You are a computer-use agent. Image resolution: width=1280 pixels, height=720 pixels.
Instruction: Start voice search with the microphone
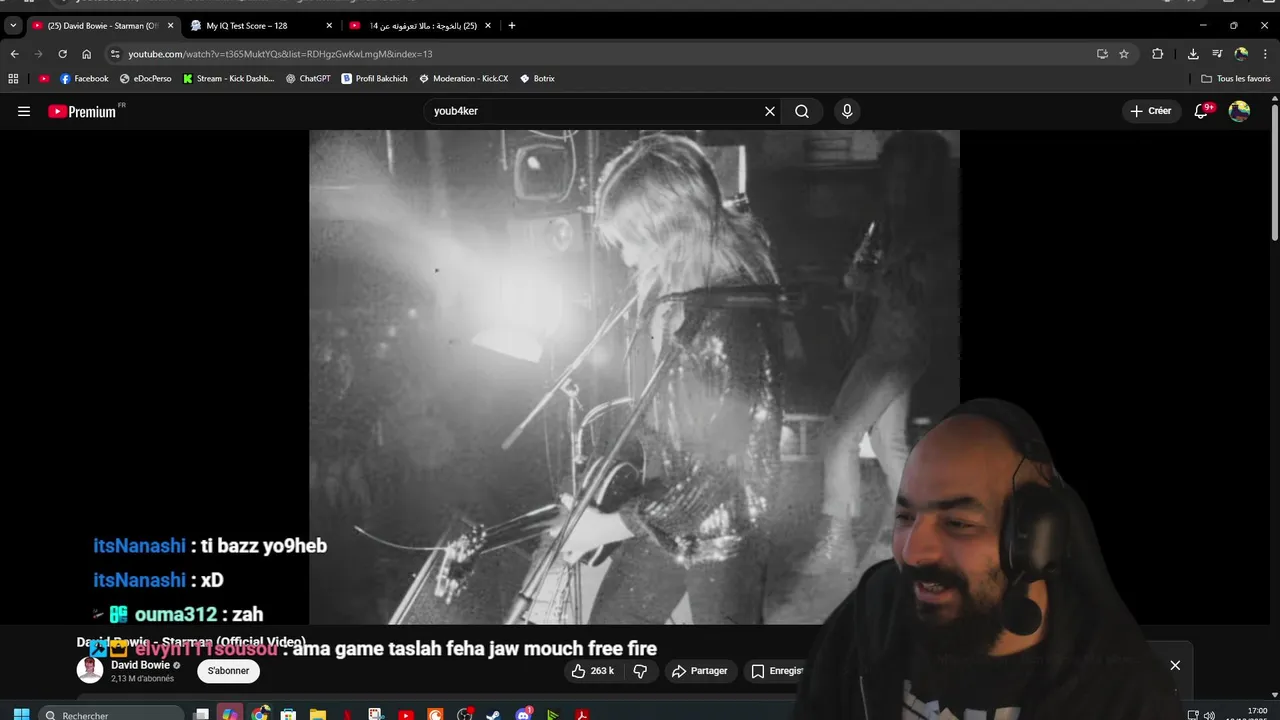(847, 111)
